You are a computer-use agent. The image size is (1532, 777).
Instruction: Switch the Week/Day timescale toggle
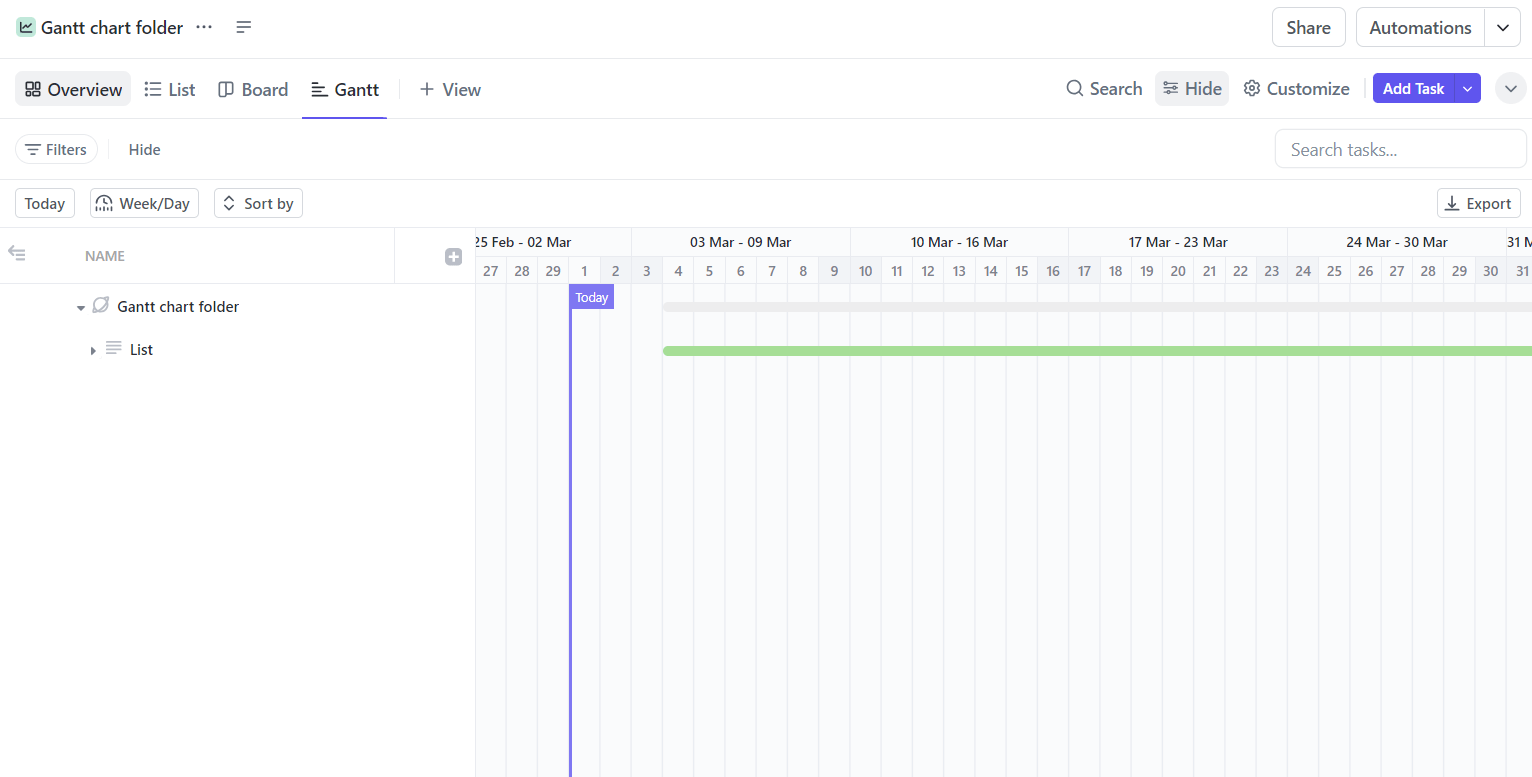tap(143, 203)
